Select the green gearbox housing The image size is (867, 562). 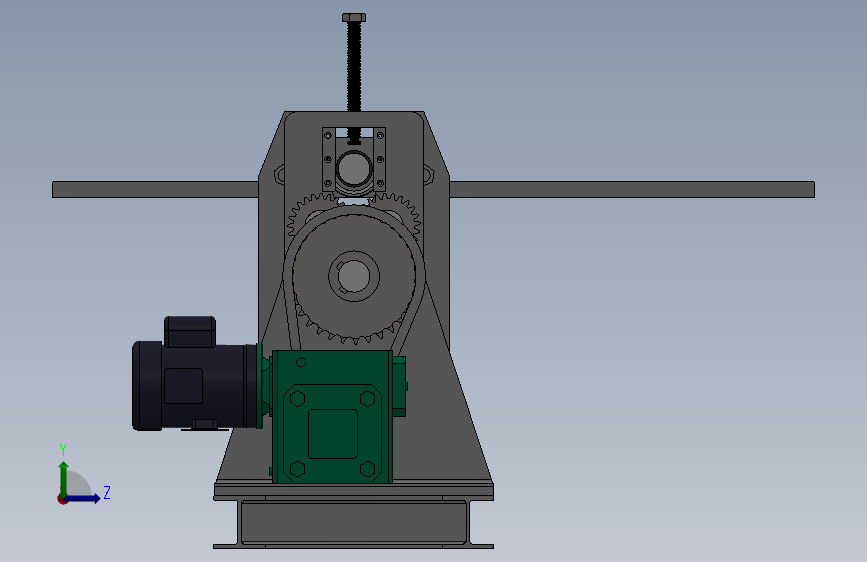(x=332, y=417)
